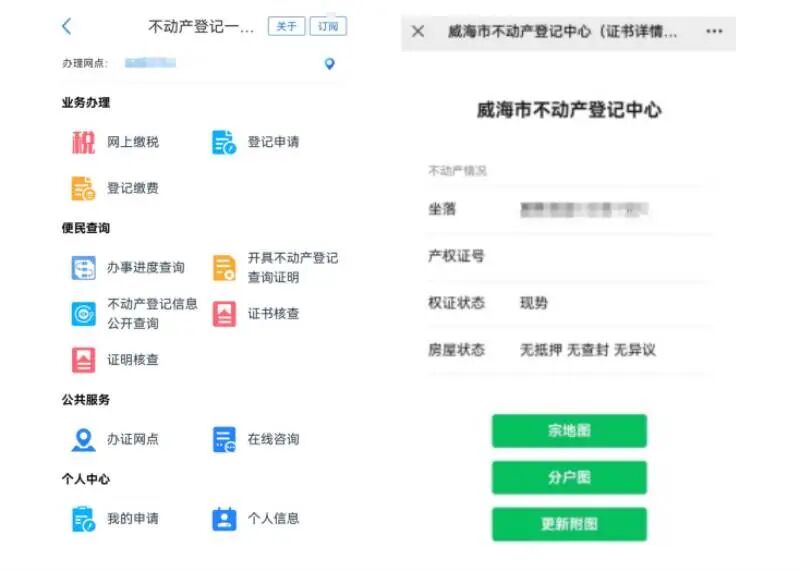Tap the 网上缴税 label
The width and height of the screenshot is (800, 571).
(x=133, y=142)
